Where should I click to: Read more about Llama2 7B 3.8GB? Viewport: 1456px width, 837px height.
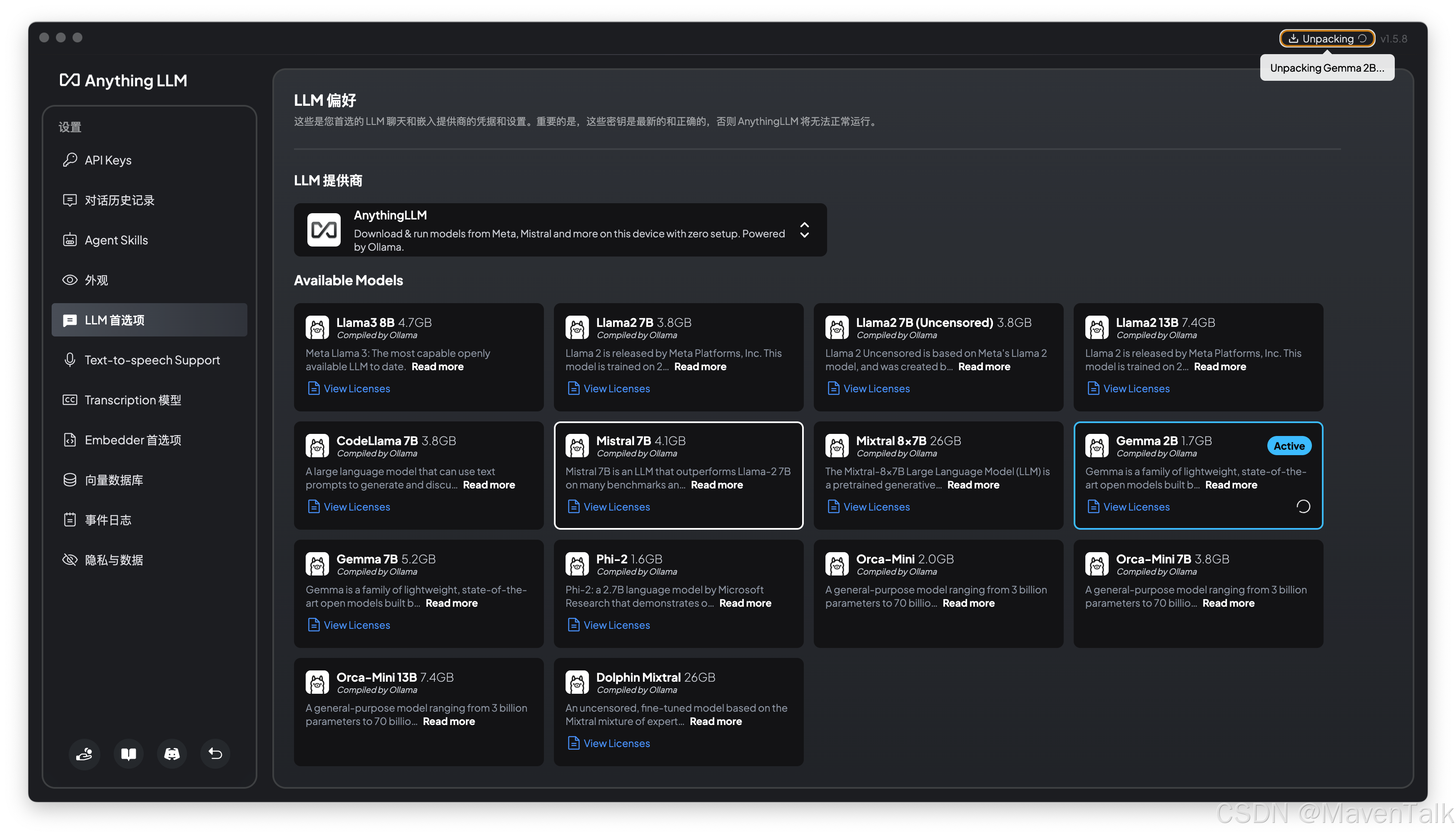700,367
